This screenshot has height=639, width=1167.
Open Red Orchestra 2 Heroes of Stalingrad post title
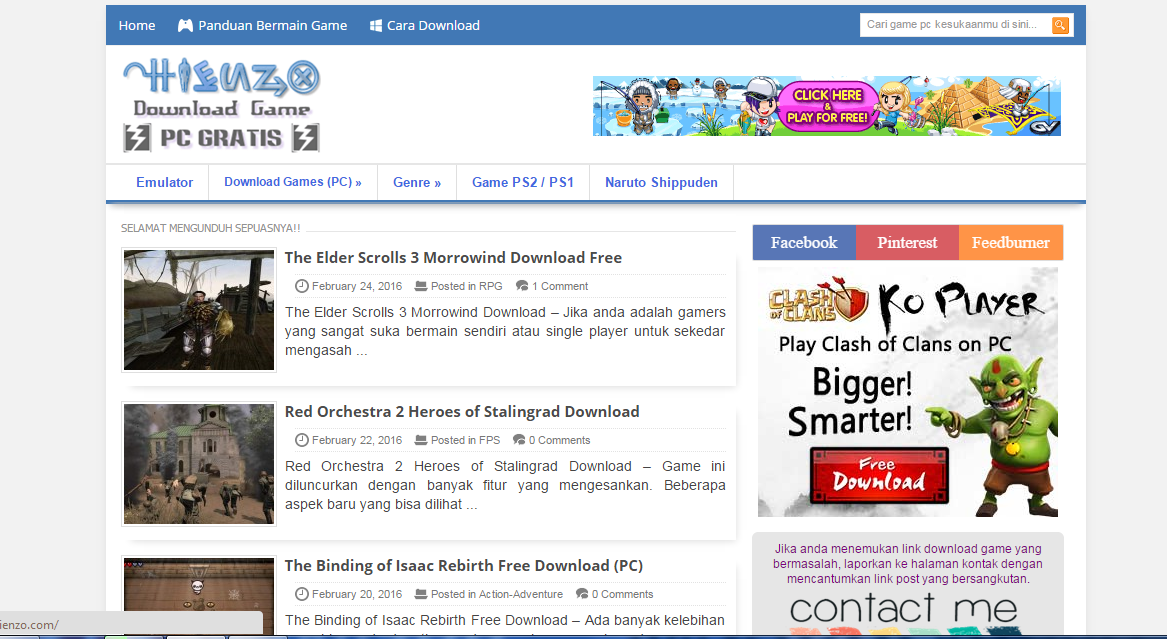click(x=462, y=411)
